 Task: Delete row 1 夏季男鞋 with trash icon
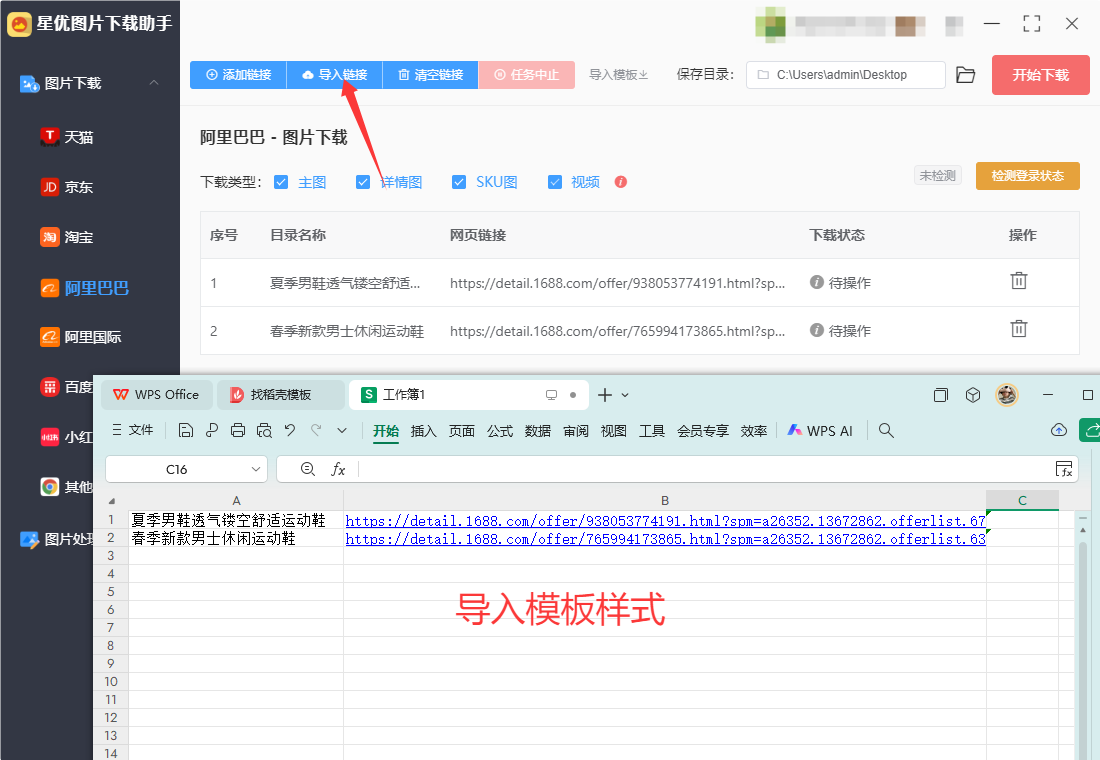click(1019, 281)
